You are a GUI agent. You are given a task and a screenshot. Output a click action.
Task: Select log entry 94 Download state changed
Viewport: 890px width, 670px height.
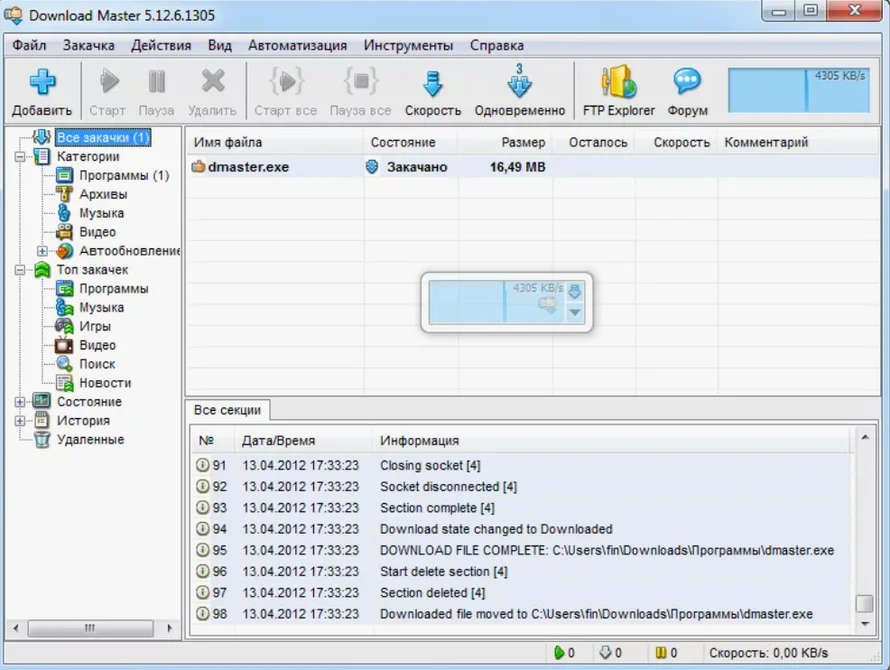coord(522,529)
